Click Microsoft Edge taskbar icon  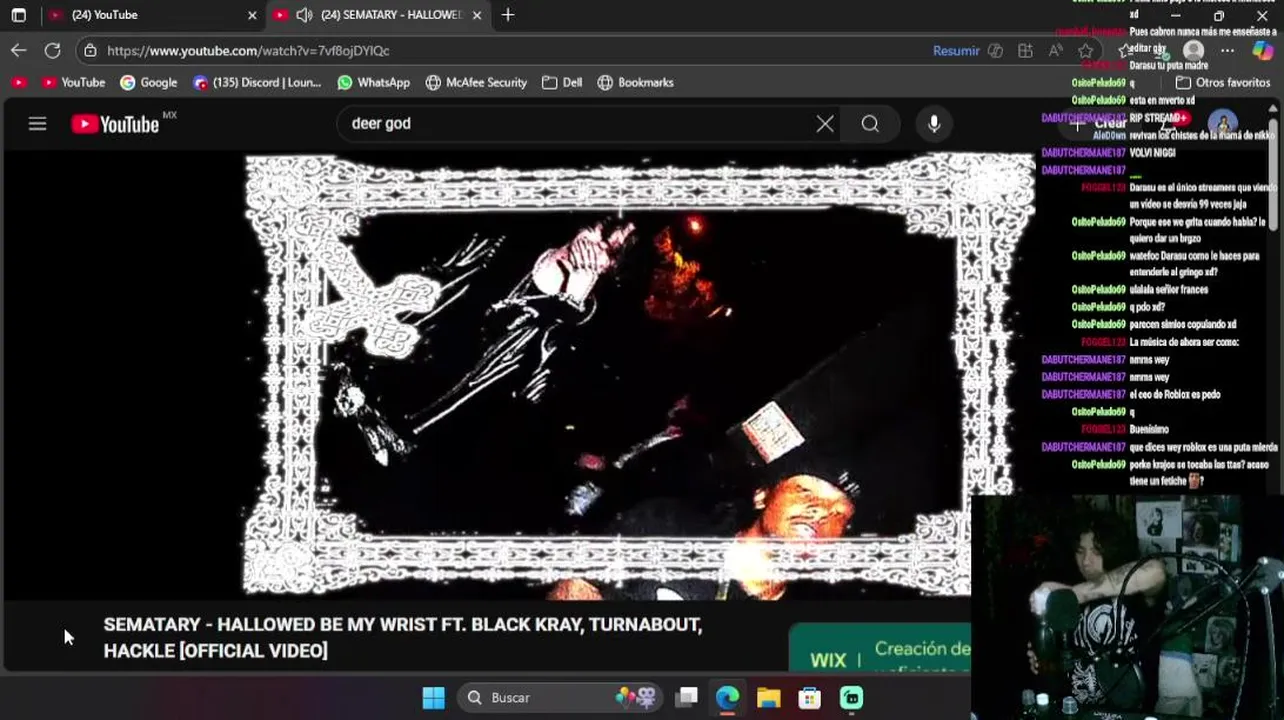click(727, 698)
